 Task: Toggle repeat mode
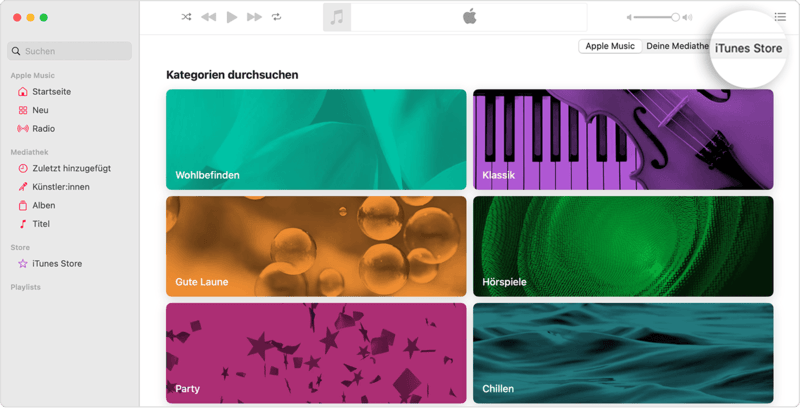[277, 17]
